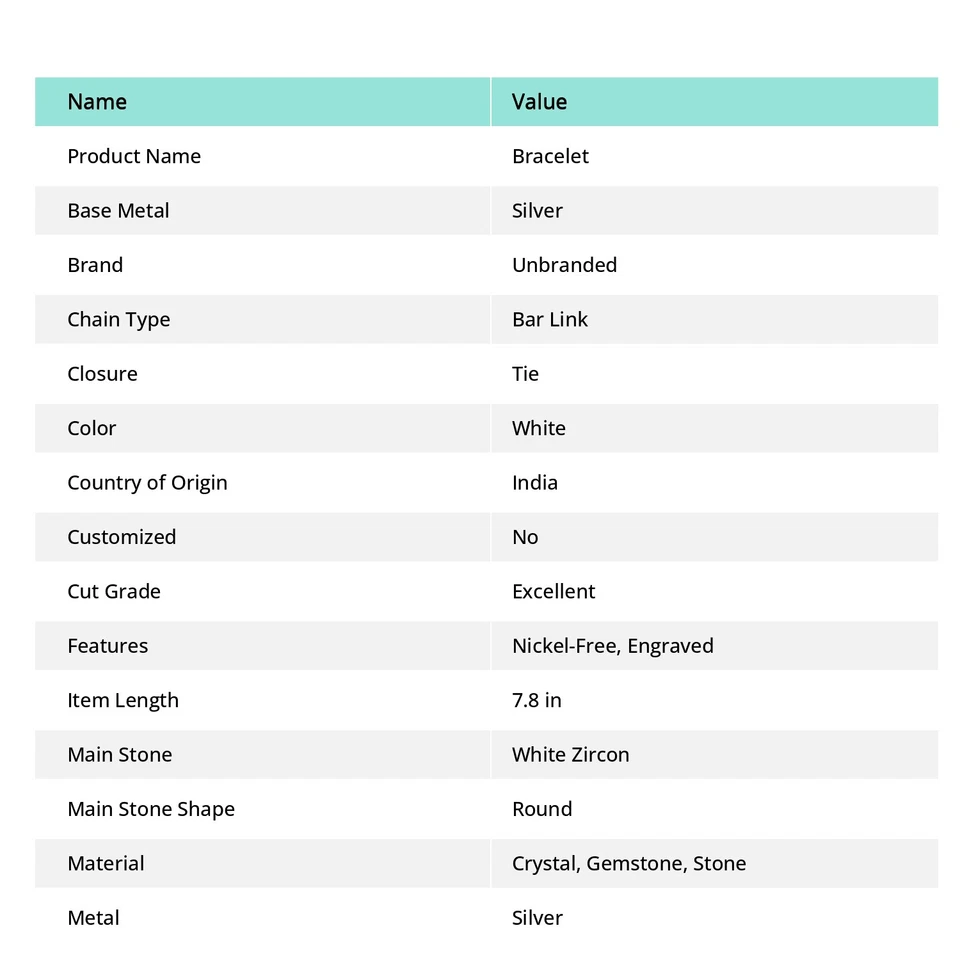
Task: Select the Chain Type label
Action: click(118, 320)
